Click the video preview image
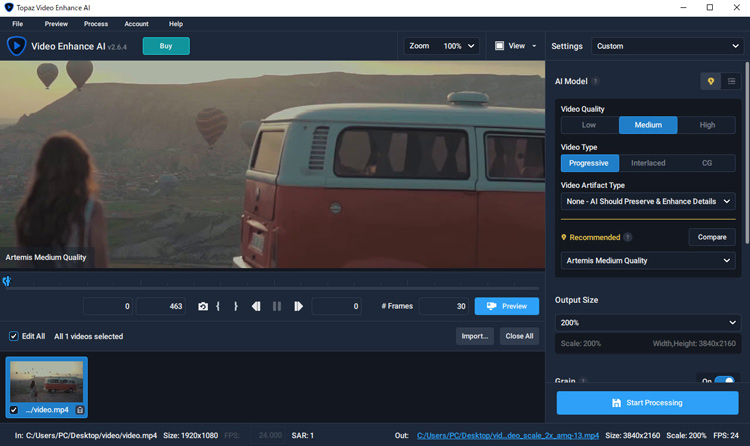 pos(273,164)
